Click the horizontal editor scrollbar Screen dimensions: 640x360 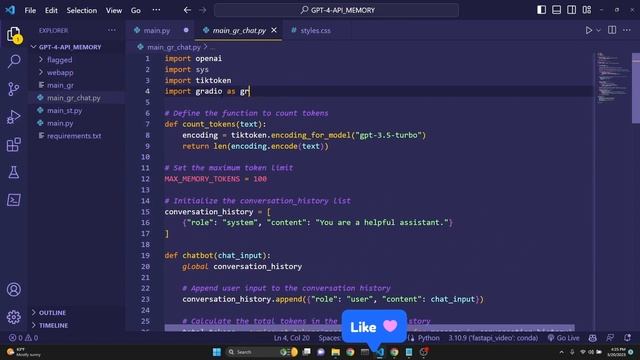(x=369, y=328)
